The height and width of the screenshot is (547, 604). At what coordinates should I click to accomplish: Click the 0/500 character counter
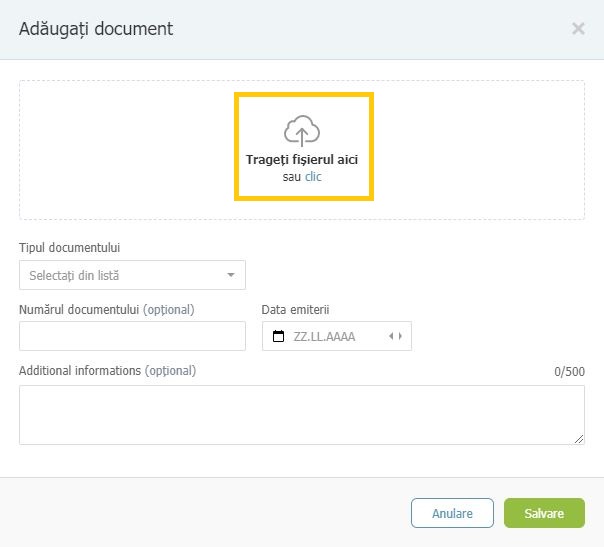pyautogui.click(x=569, y=372)
